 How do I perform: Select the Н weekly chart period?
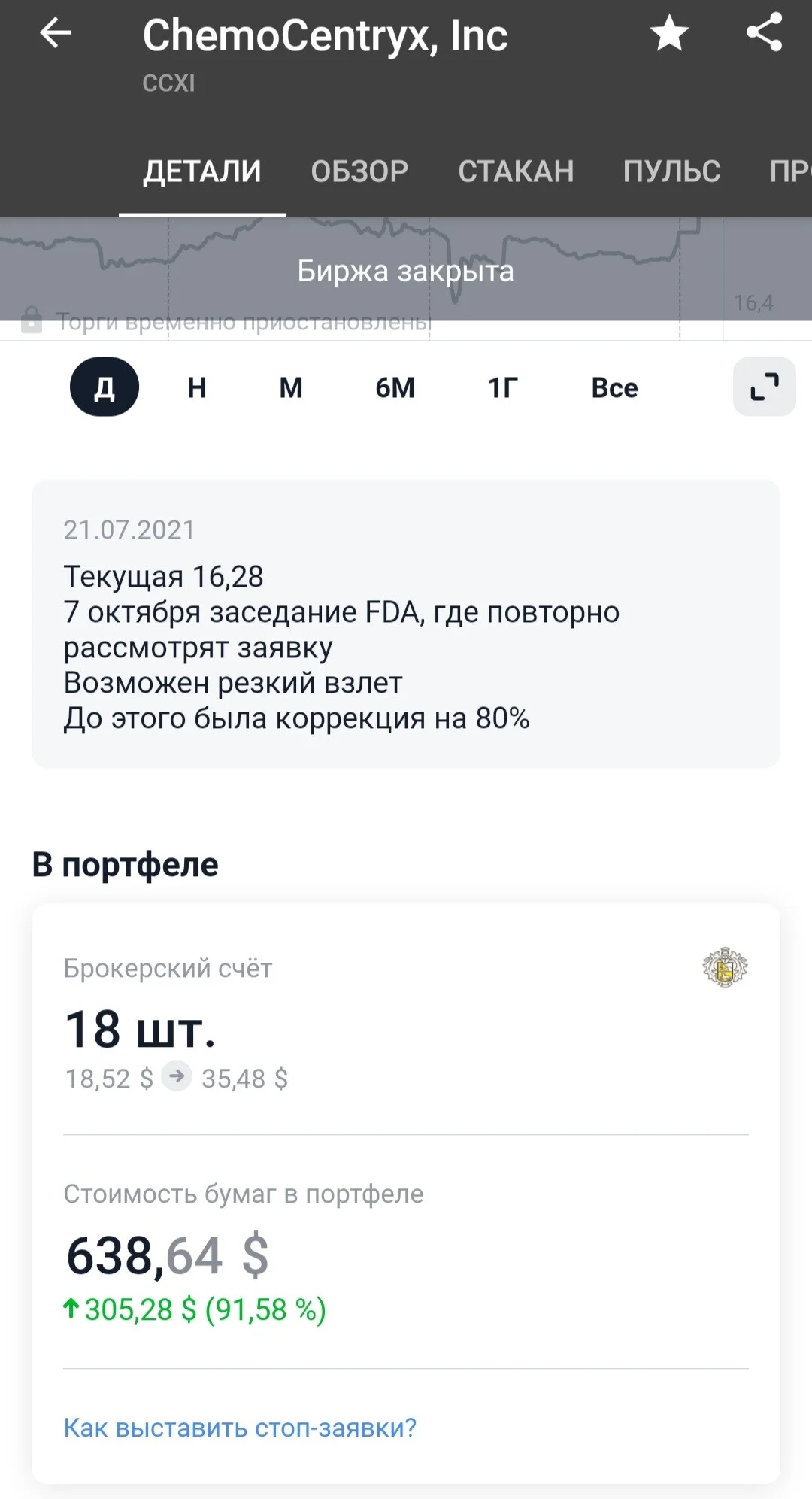197,387
